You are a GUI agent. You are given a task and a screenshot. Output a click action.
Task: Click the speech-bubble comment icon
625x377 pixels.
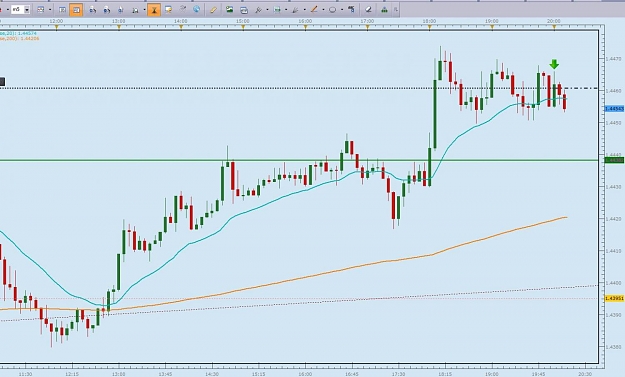168,9
